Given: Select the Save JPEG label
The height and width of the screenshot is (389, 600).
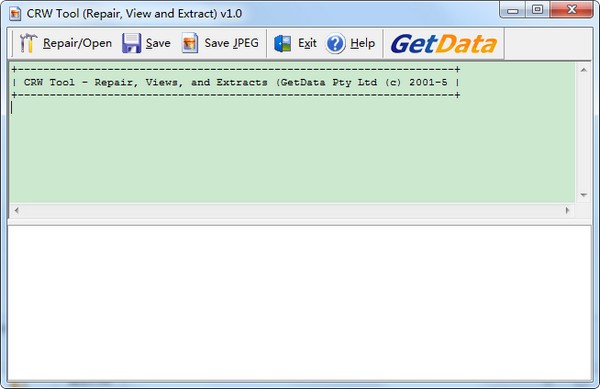Looking at the screenshot, I should pos(232,43).
